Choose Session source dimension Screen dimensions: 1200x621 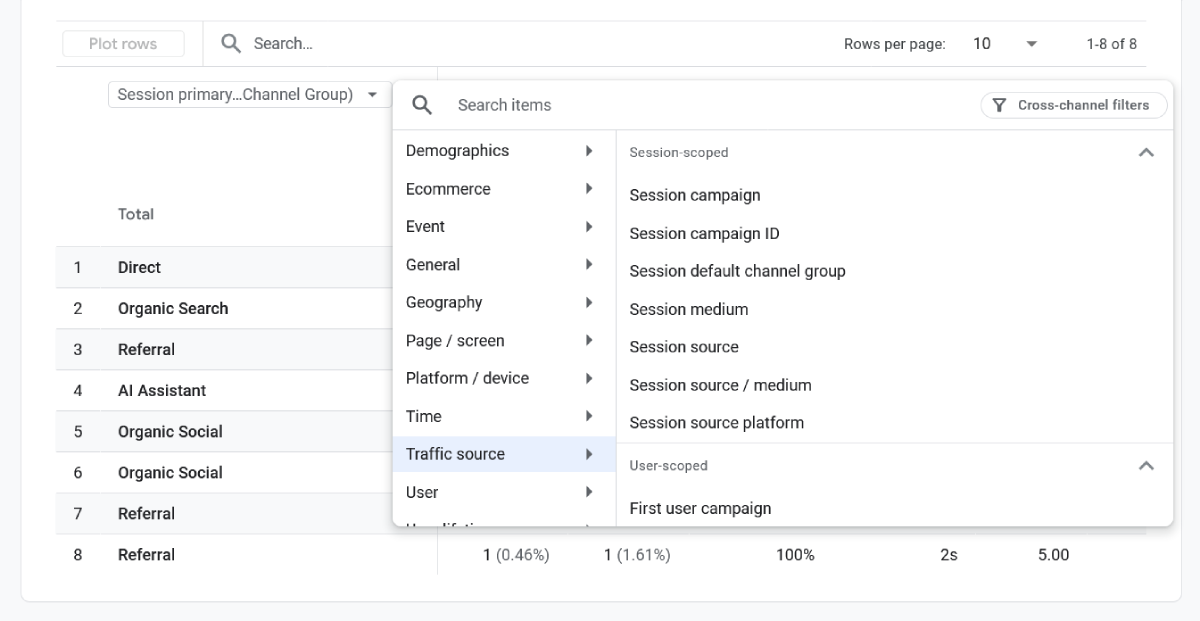684,347
